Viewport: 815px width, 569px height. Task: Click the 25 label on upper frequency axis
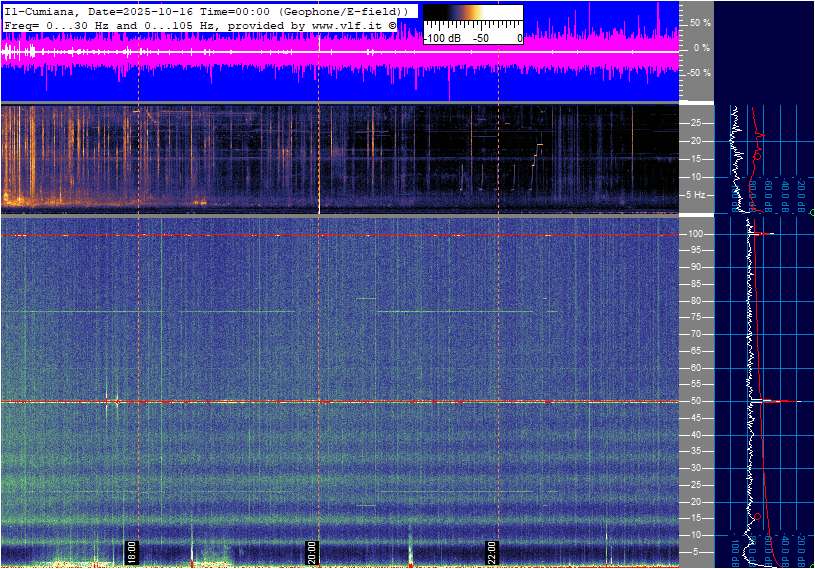(x=696, y=123)
